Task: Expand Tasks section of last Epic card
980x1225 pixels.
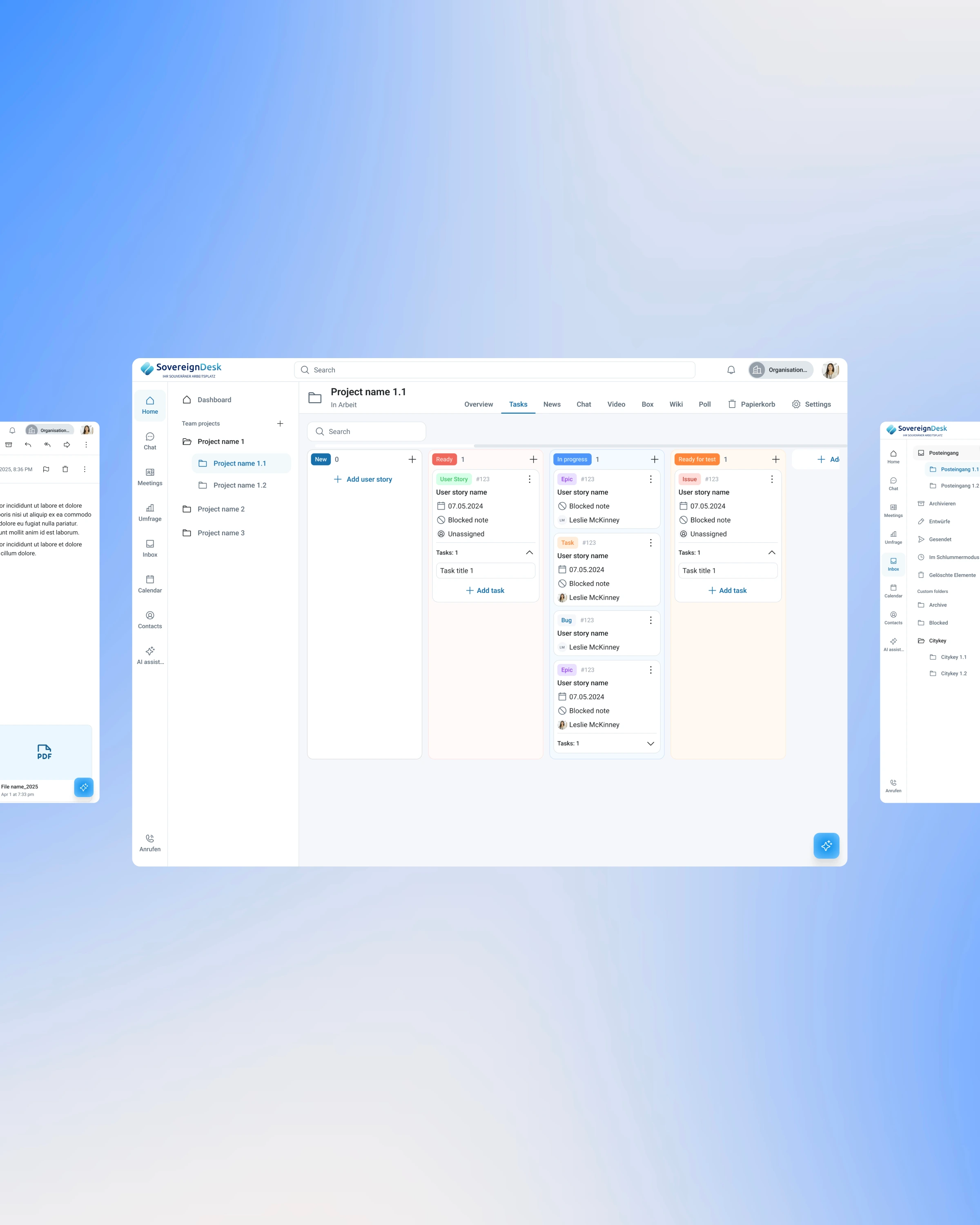Action: tap(650, 743)
